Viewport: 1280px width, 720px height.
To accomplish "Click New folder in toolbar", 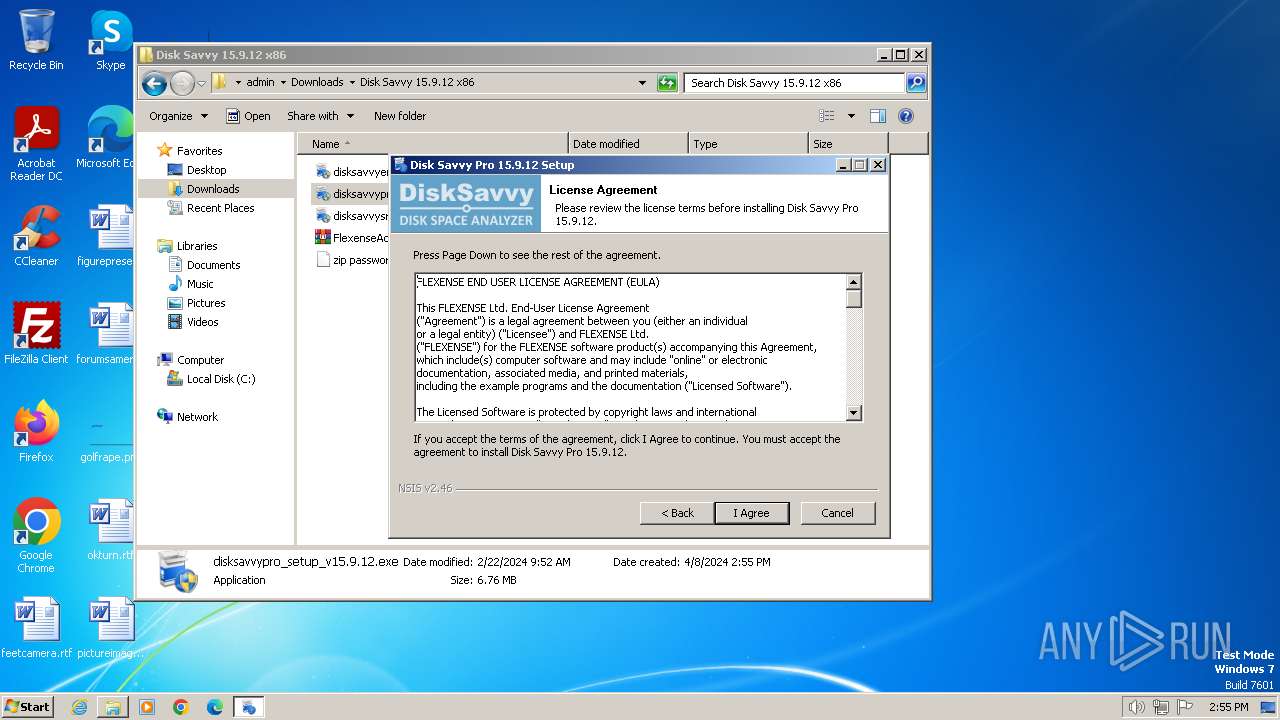I will click(x=400, y=116).
